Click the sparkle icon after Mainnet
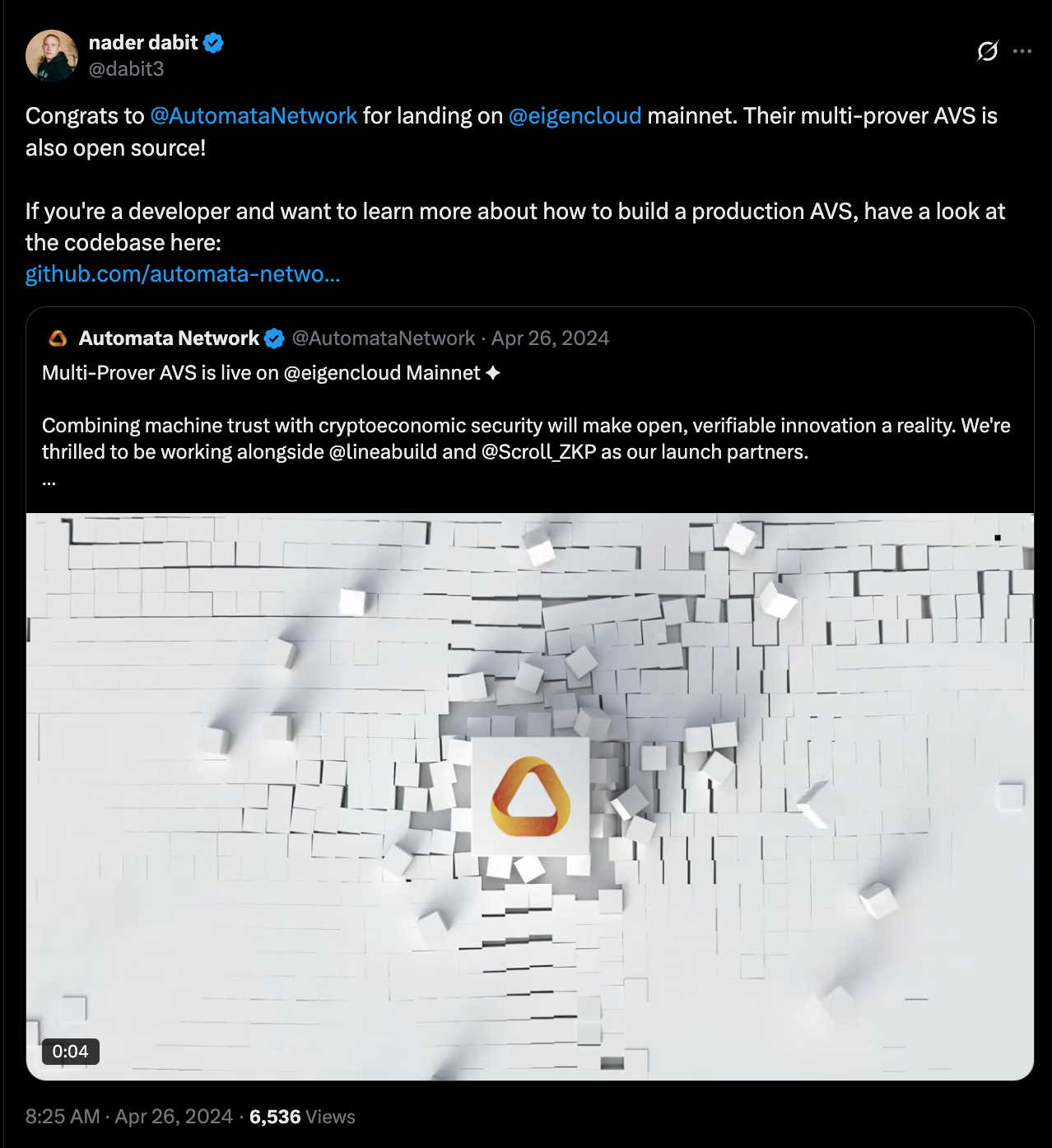This screenshot has width=1052, height=1148. [493, 373]
